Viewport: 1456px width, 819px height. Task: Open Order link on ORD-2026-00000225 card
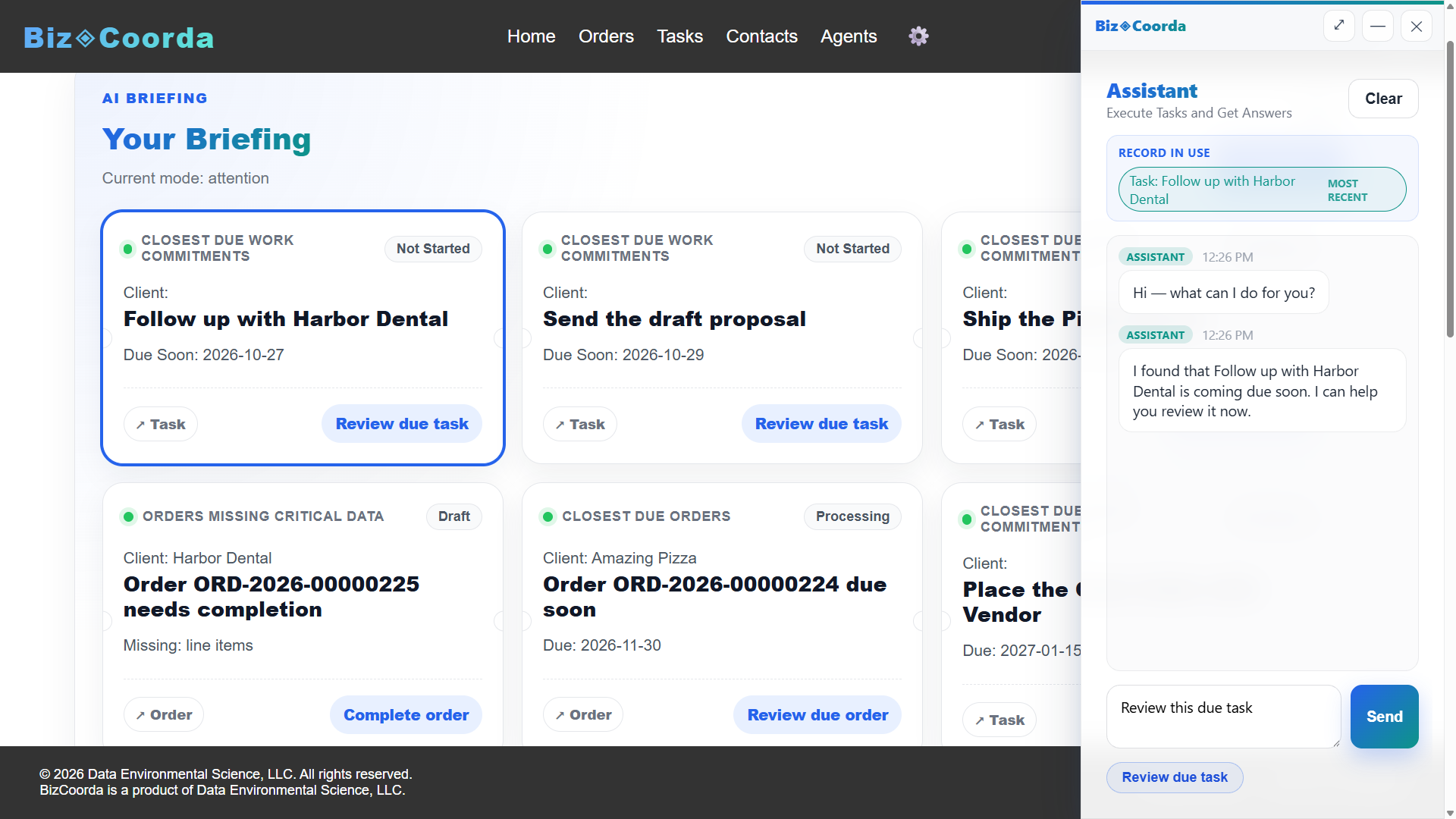click(x=164, y=714)
